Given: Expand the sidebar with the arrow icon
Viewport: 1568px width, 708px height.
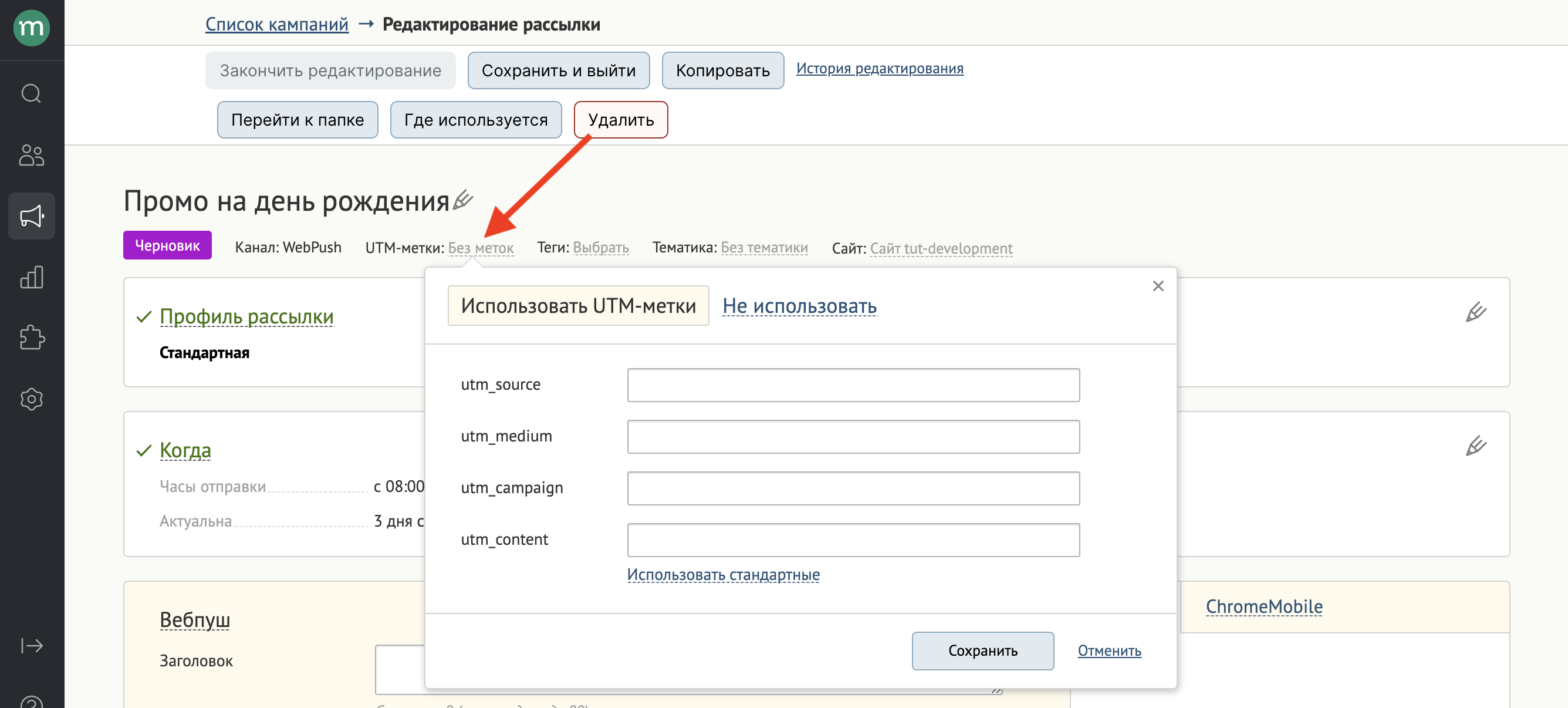Looking at the screenshot, I should pyautogui.click(x=32, y=645).
